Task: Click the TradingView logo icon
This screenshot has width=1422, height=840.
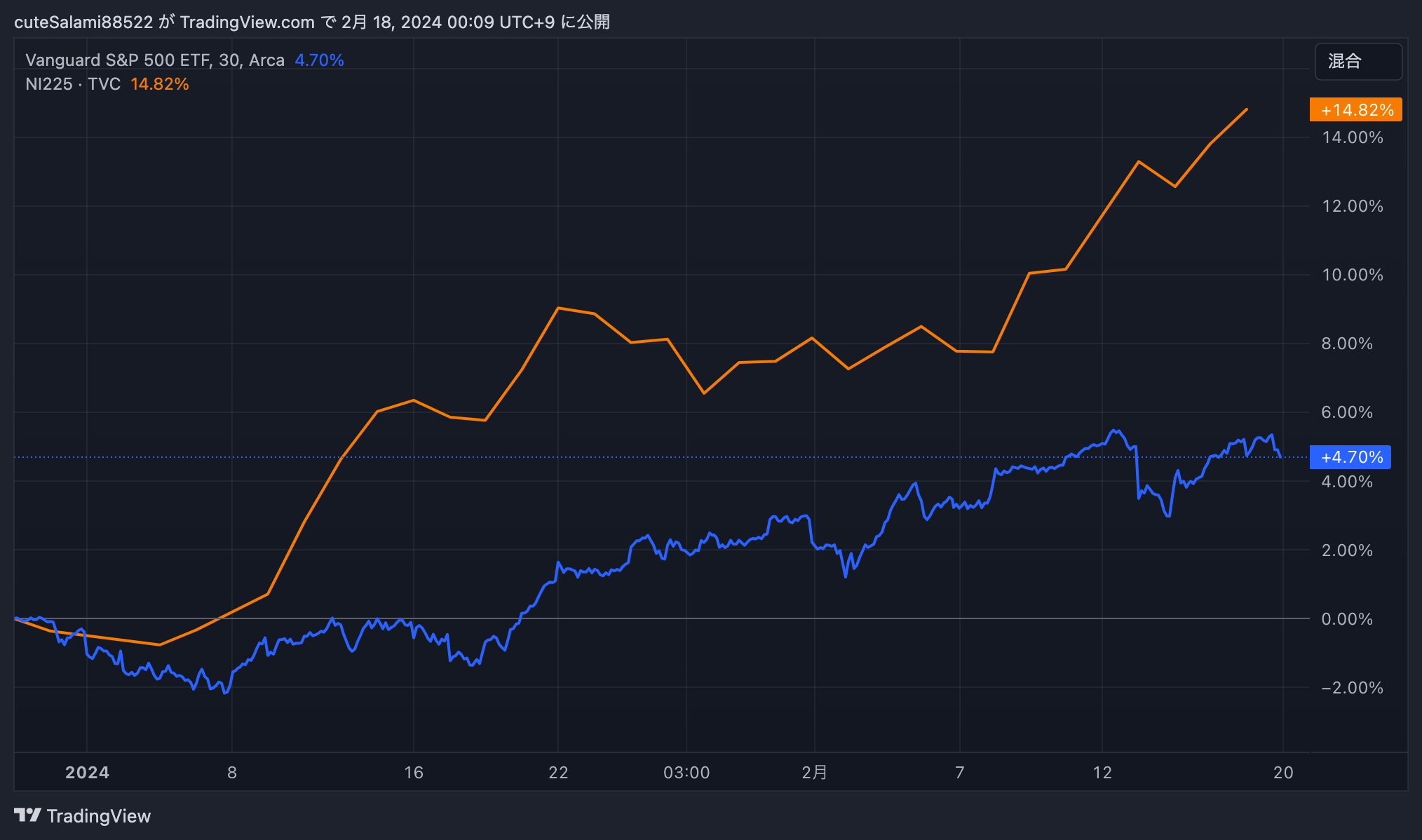Action: point(27,815)
